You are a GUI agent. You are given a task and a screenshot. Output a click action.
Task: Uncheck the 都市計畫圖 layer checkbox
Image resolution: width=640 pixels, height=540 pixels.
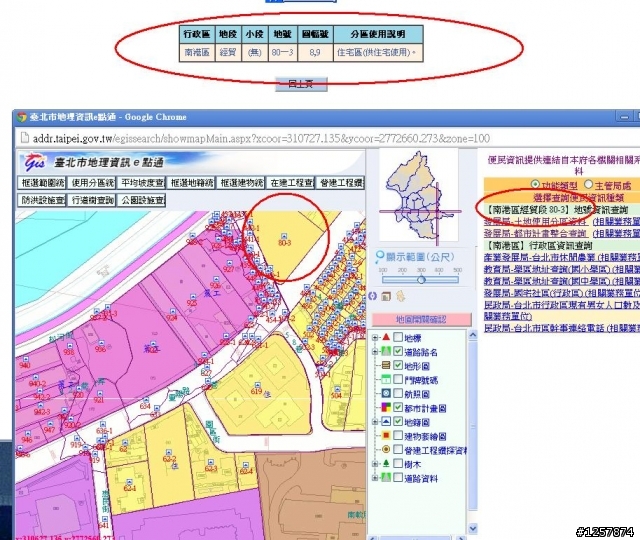point(398,407)
